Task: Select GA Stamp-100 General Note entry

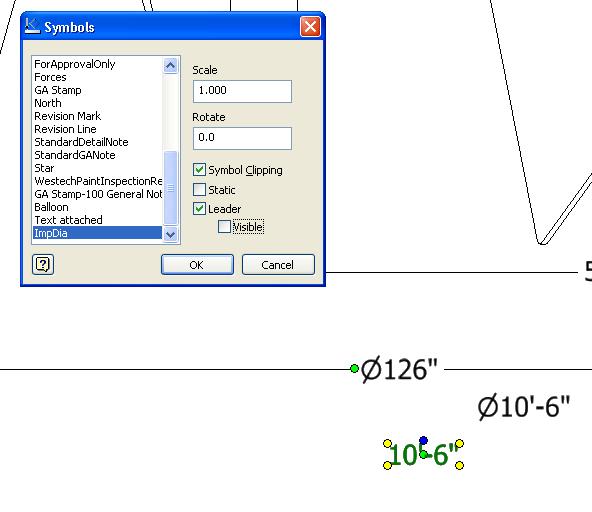Action: tap(97, 194)
